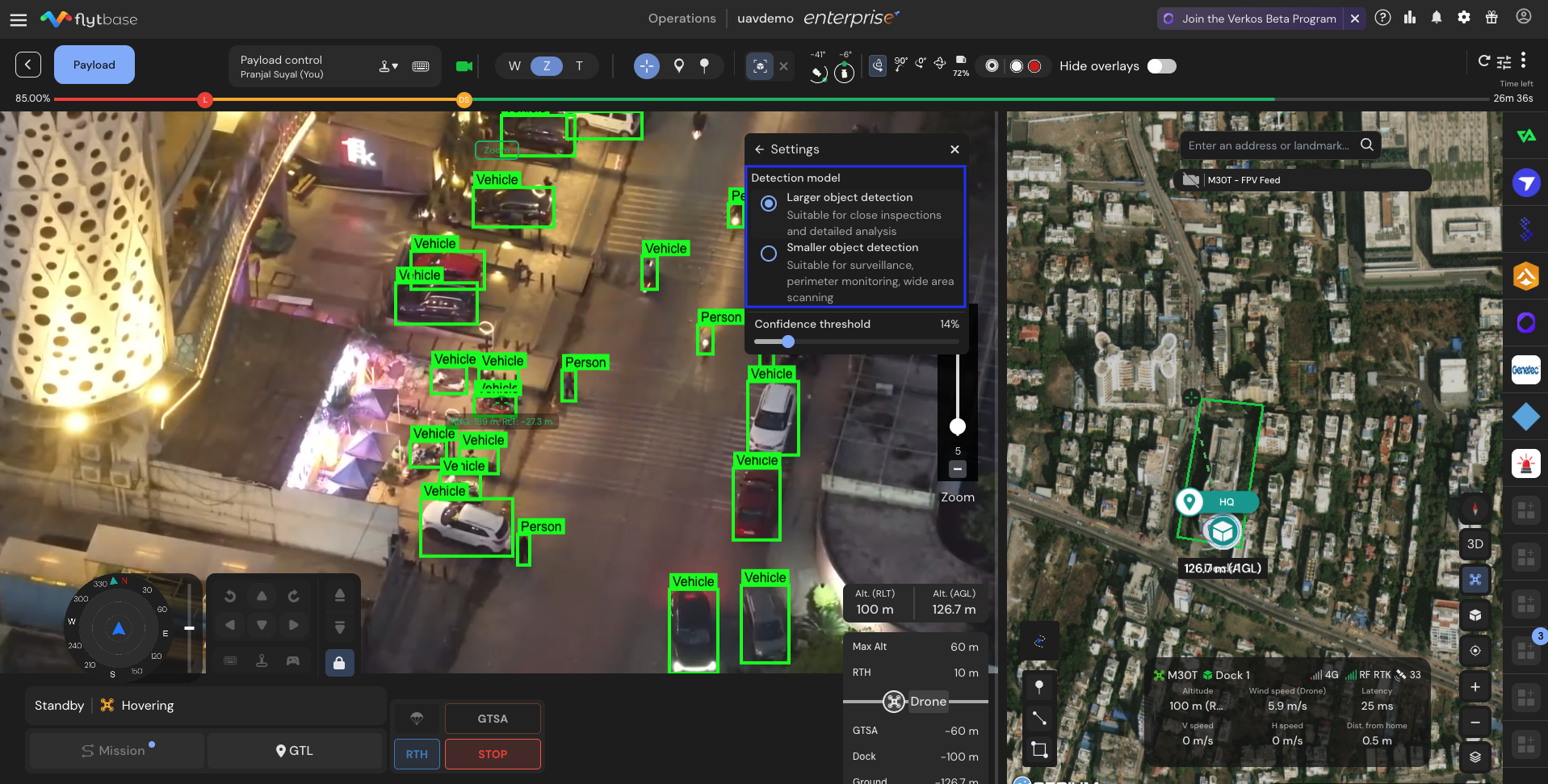This screenshot has width=1548, height=784.
Task: Click the GTSA button
Action: (x=493, y=719)
